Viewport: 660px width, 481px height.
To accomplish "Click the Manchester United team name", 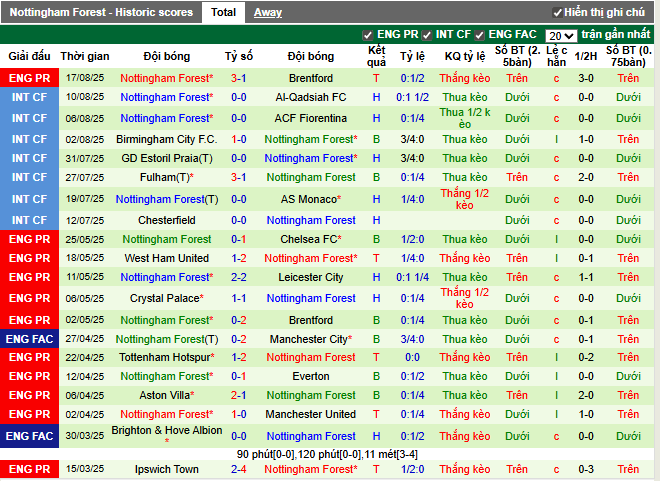I will pyautogui.click(x=311, y=414).
